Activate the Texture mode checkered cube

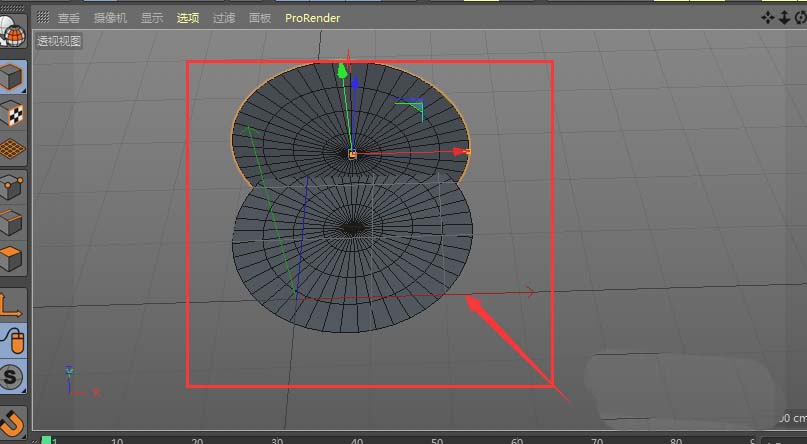point(14,114)
